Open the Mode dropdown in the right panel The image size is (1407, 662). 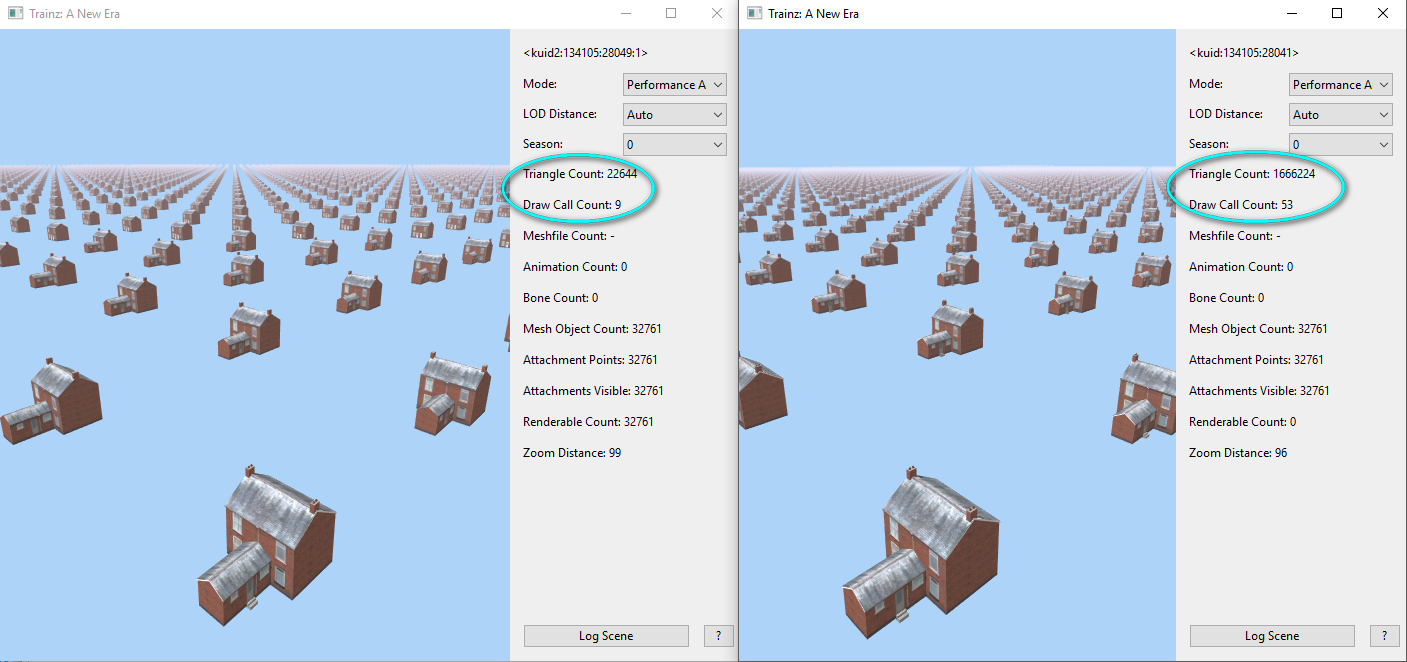1340,84
